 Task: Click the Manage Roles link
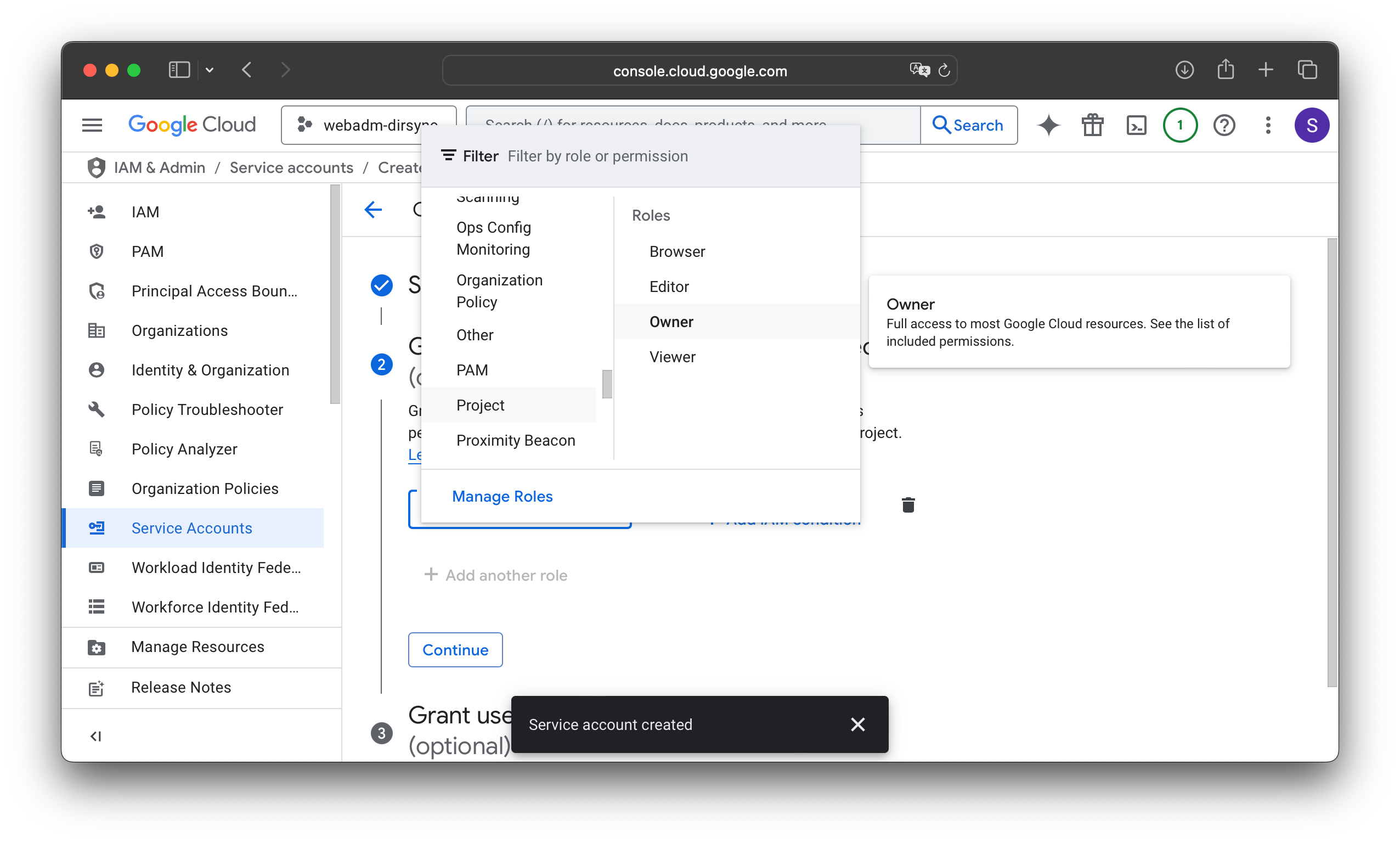coord(502,496)
